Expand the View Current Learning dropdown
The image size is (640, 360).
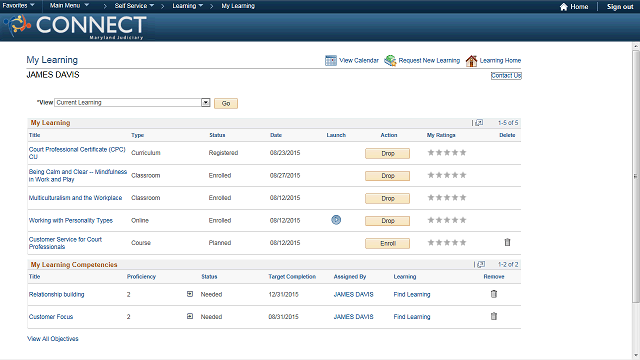point(206,102)
